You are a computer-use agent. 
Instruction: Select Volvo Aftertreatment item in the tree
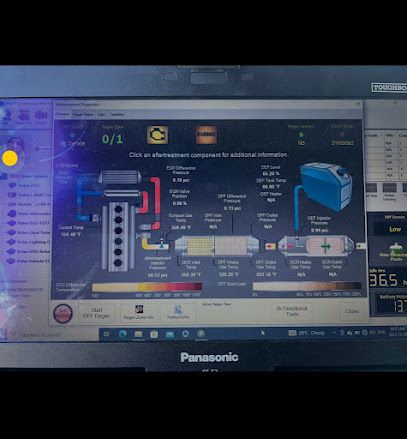pyautogui.click(x=29, y=214)
